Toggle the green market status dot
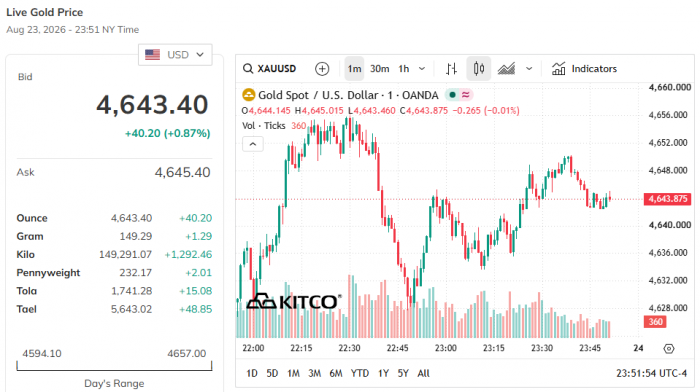This screenshot has width=700, height=392. pyautogui.click(x=452, y=95)
